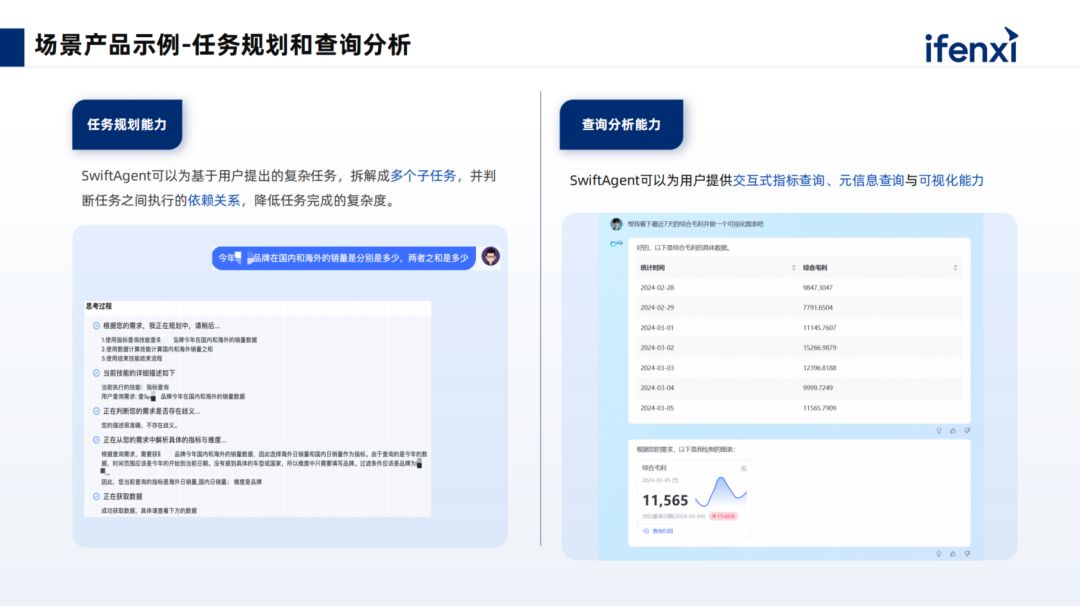Click the blue text 多个子任务
Viewport: 1080px width, 606px height.
(x=423, y=176)
